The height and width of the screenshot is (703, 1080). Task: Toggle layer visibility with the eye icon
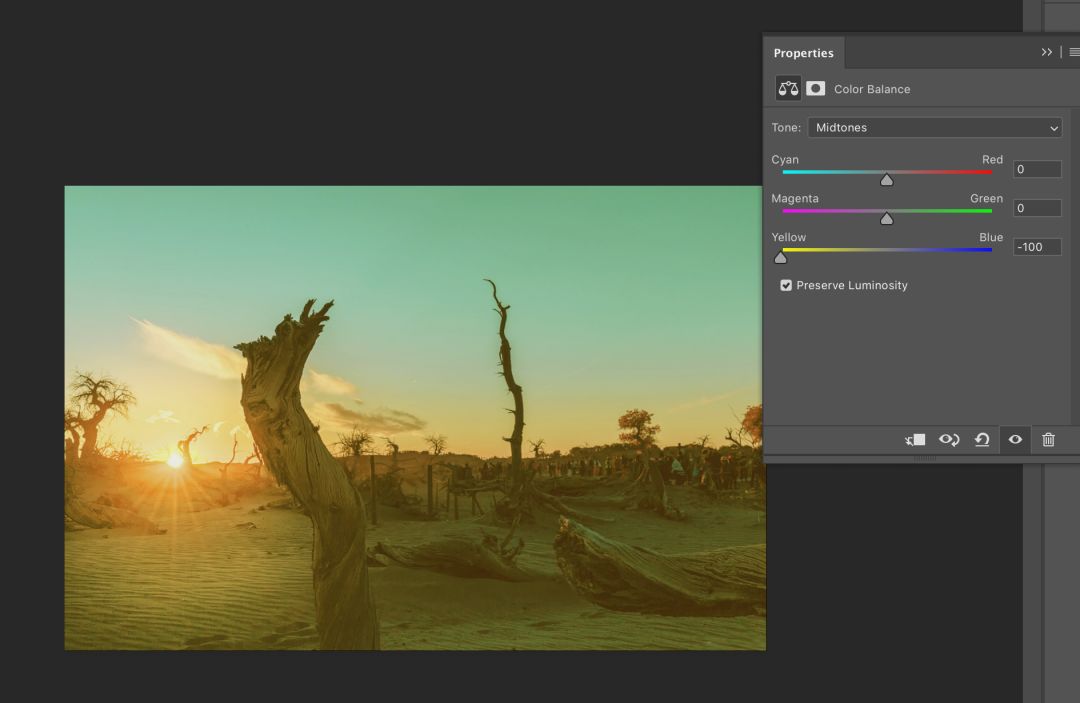click(1015, 440)
